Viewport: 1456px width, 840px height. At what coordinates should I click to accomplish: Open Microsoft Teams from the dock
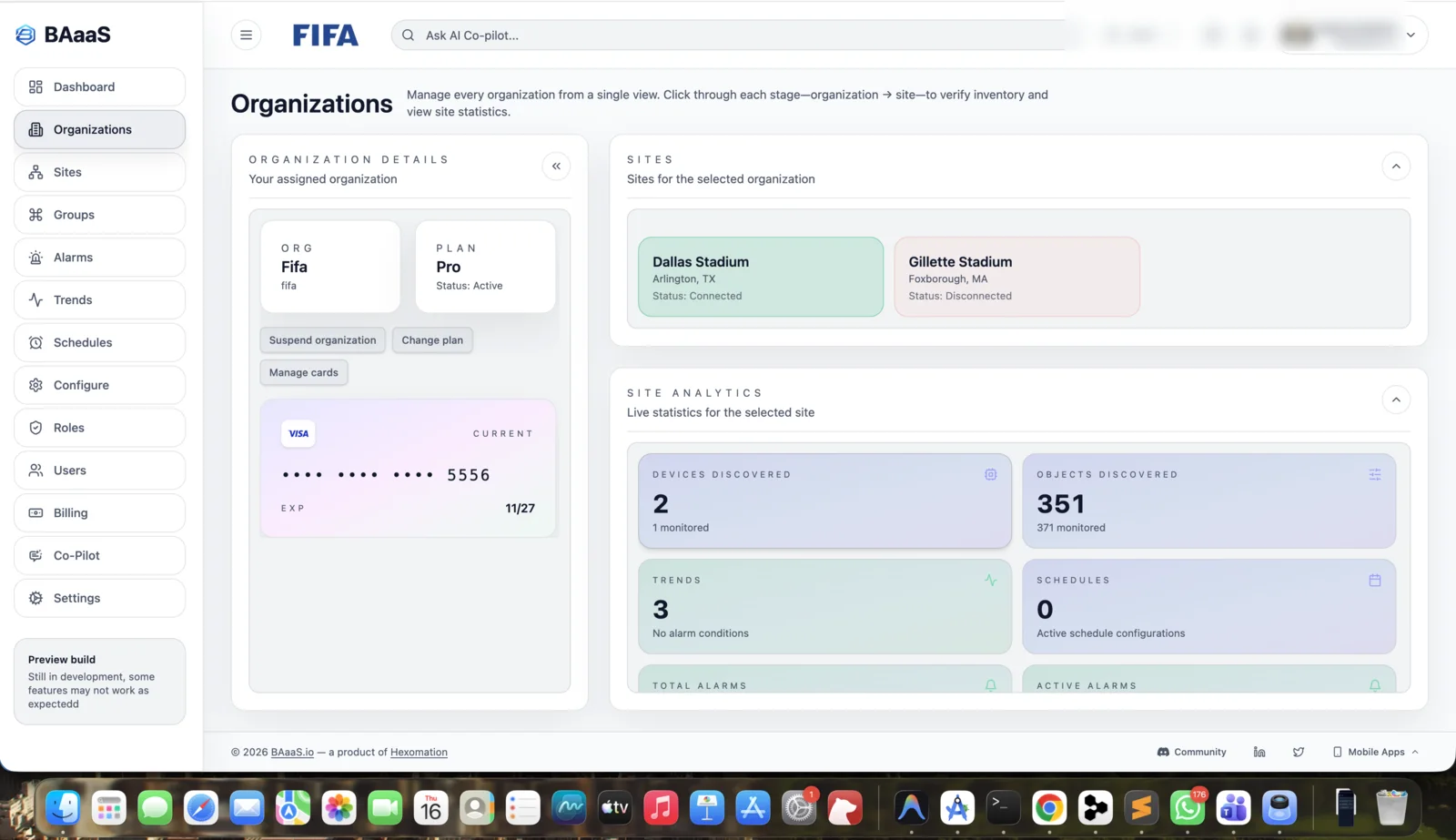(1233, 807)
